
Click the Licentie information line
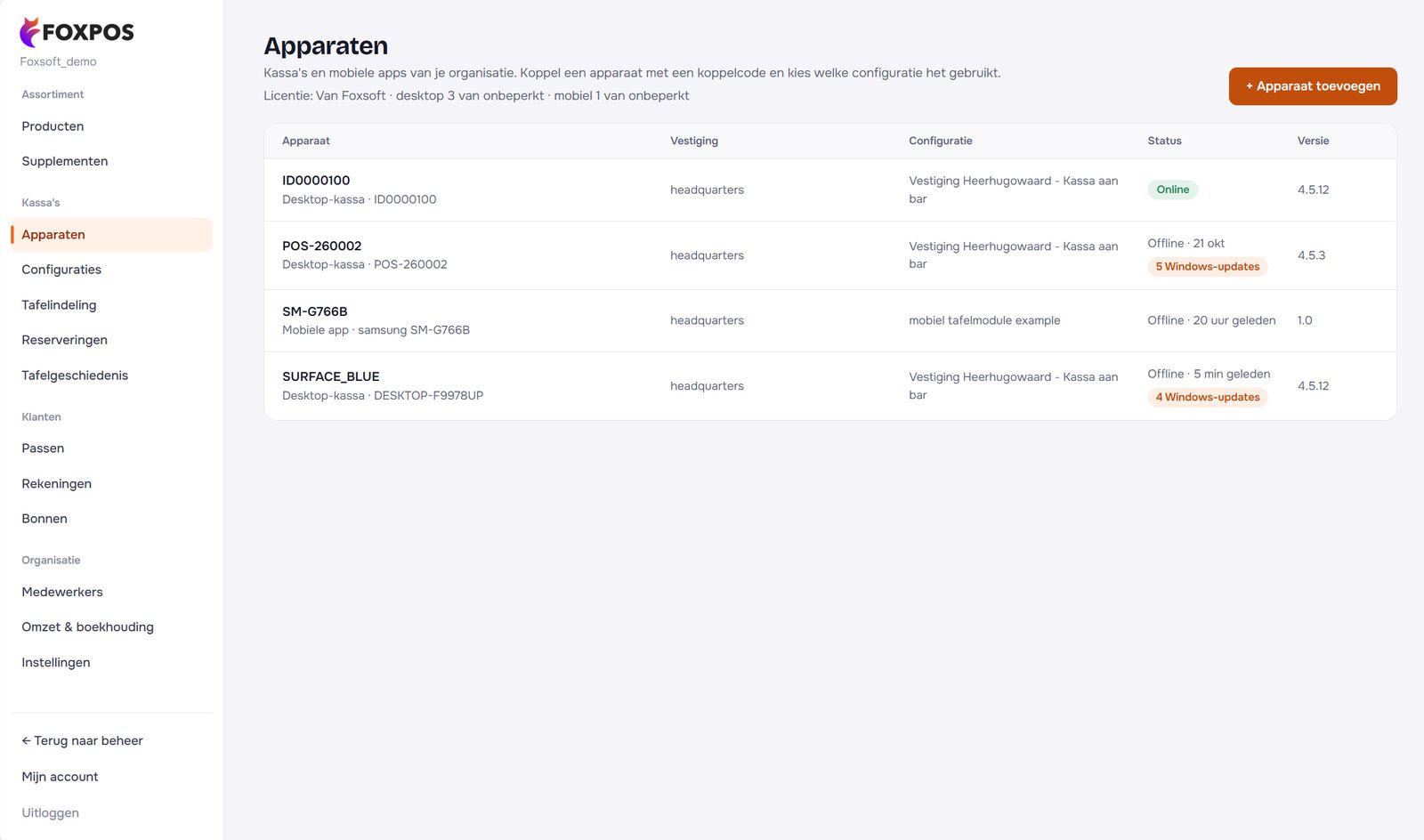[x=476, y=96]
